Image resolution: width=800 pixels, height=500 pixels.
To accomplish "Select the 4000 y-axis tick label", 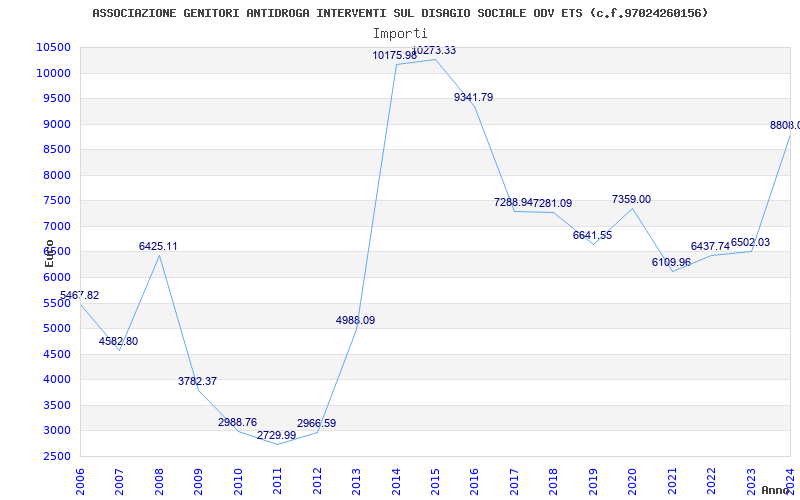I will (x=56, y=380).
